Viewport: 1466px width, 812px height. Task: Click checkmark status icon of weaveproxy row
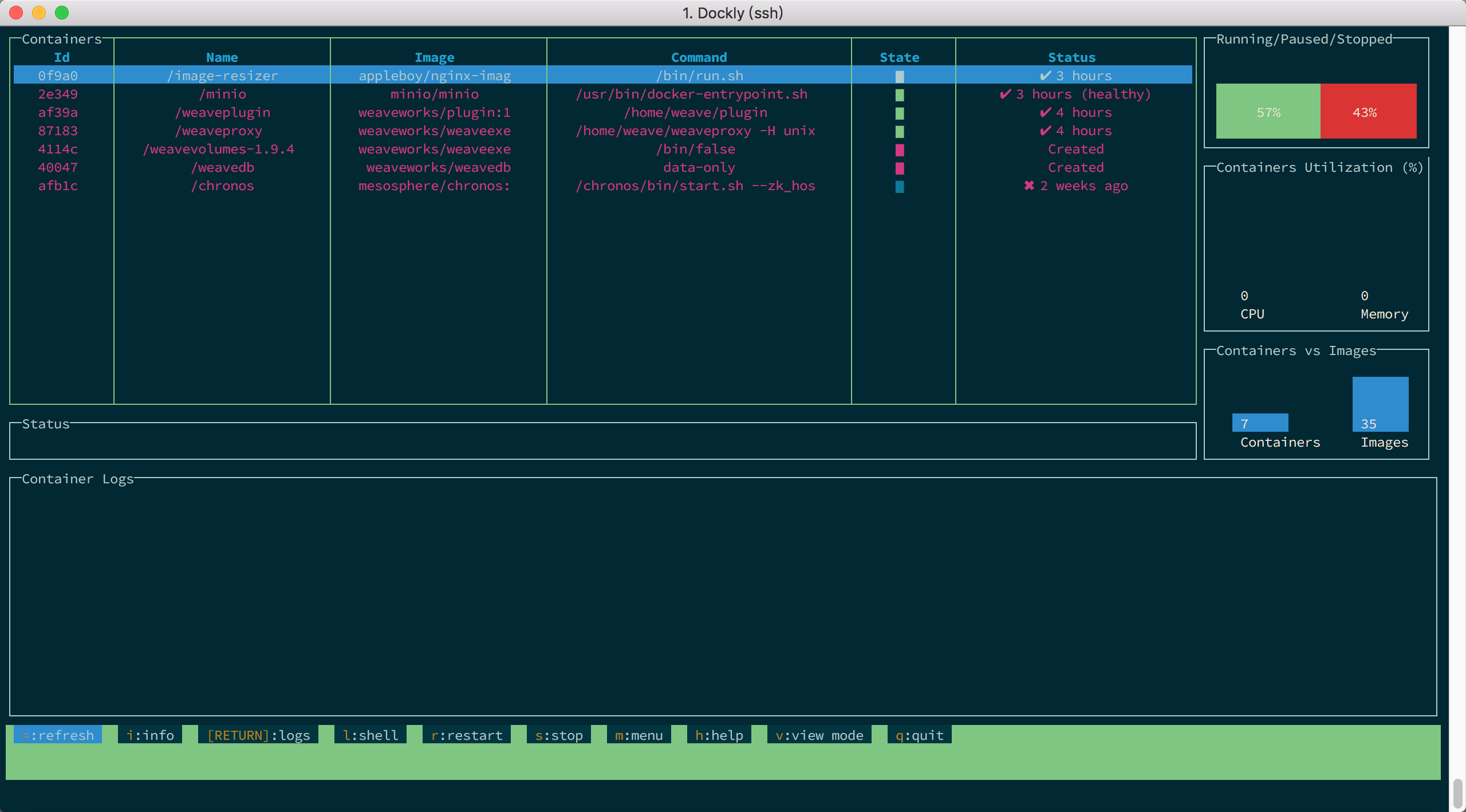click(1045, 131)
